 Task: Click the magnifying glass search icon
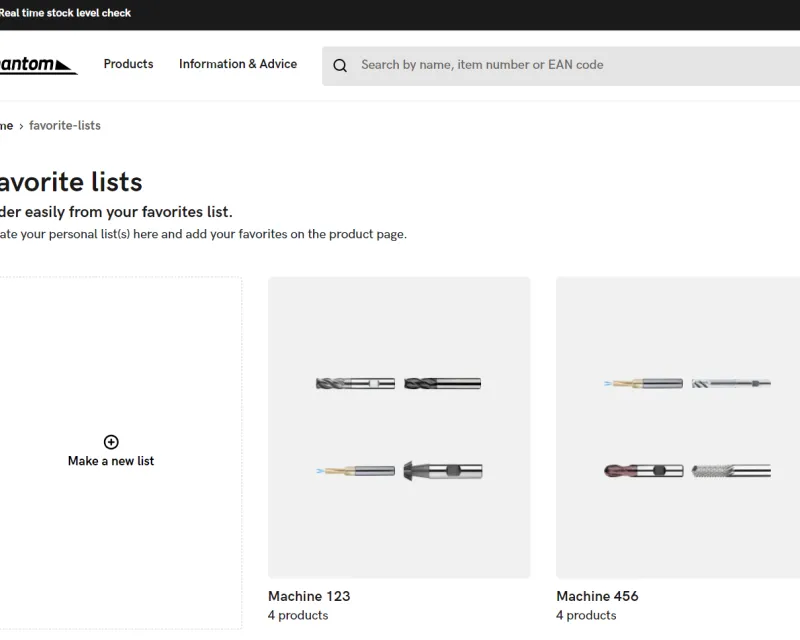(x=340, y=66)
